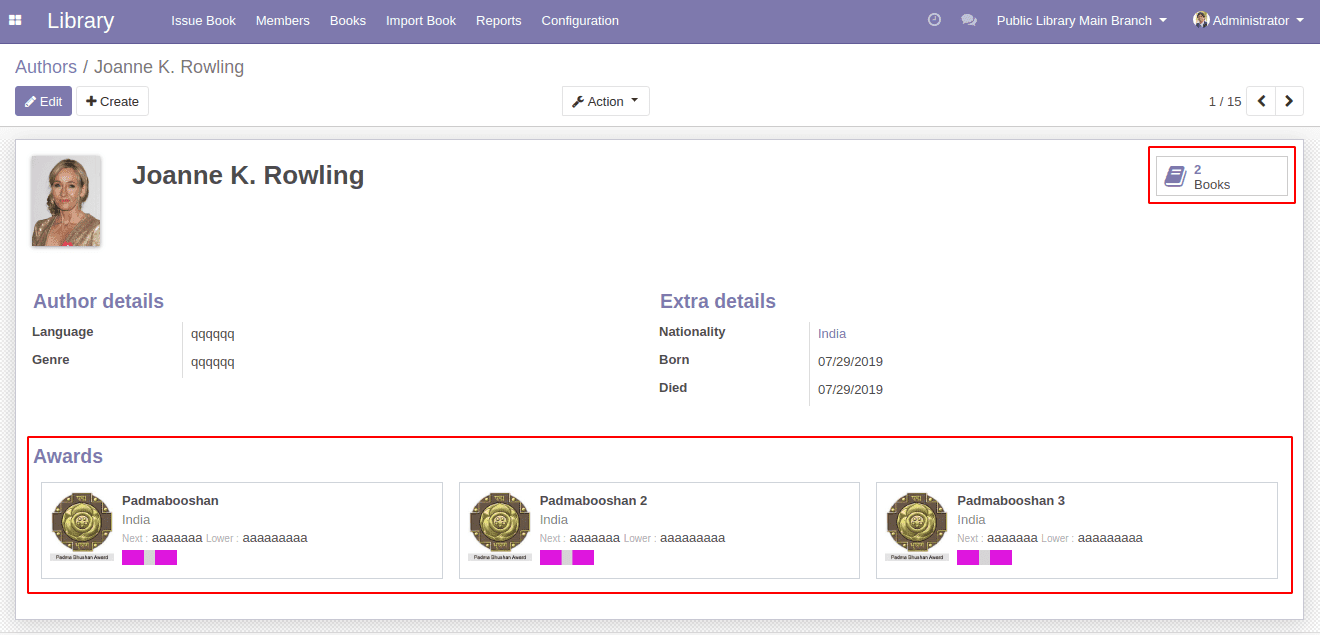Viewport: 1320px width, 635px height.
Task: Click the 1 / 15 pager counter
Action: 1225,101
